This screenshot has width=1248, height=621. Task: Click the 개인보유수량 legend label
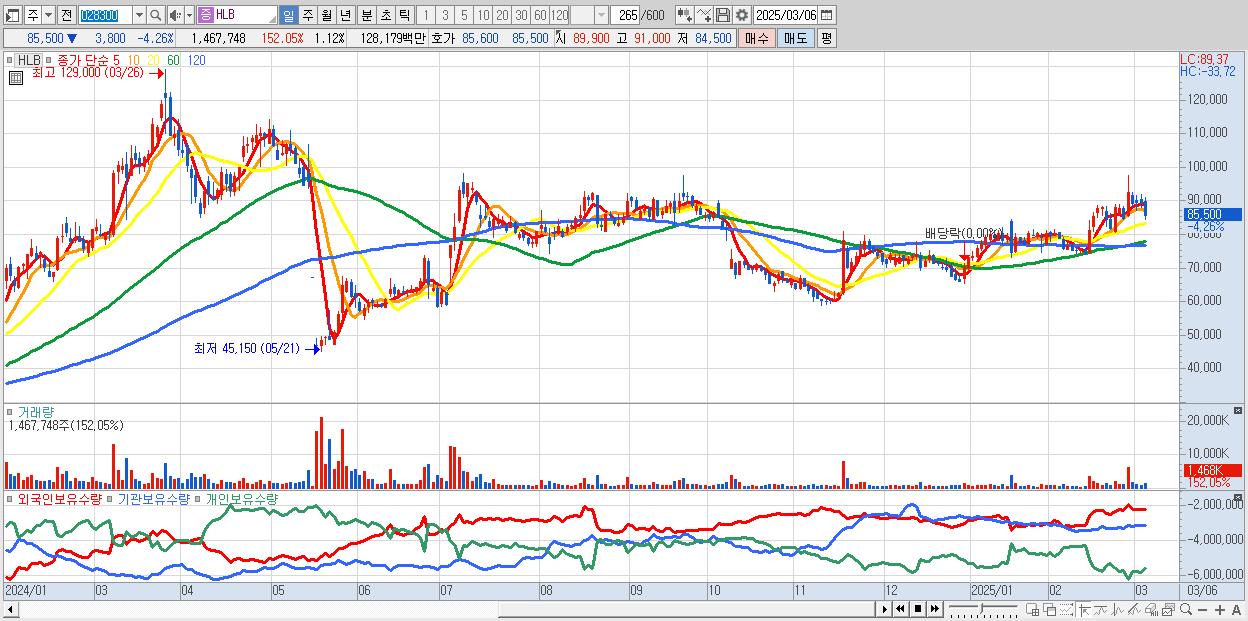click(243, 498)
